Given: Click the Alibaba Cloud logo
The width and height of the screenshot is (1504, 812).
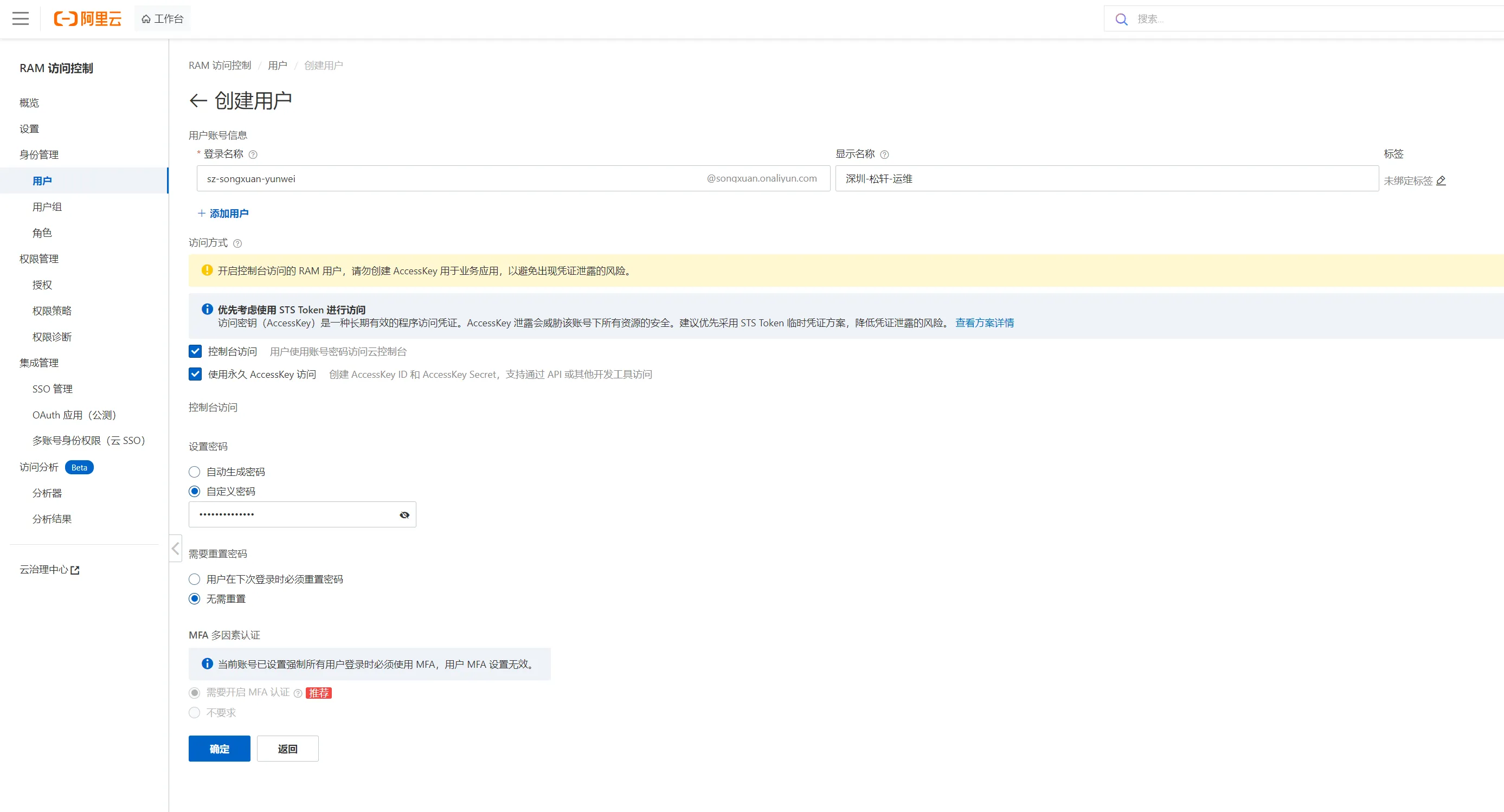Looking at the screenshot, I should click(88, 18).
